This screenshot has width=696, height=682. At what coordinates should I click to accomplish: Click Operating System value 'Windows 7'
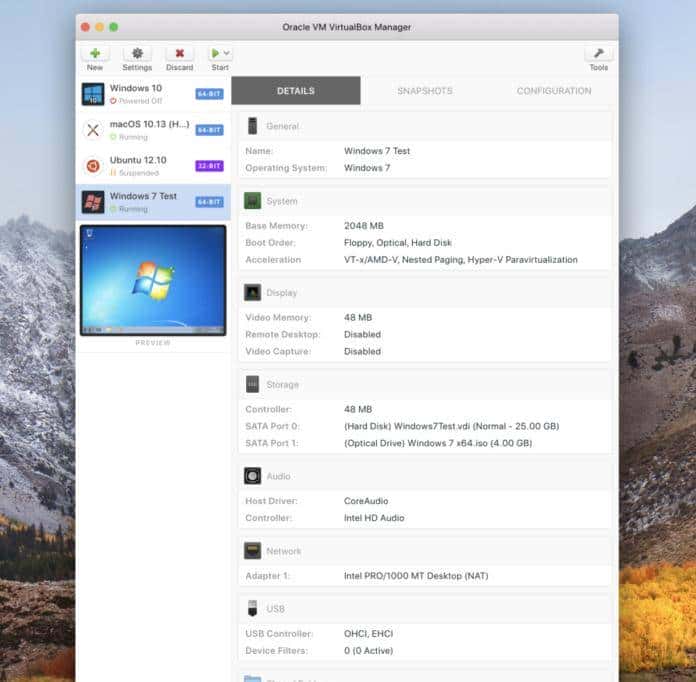[x=367, y=168]
